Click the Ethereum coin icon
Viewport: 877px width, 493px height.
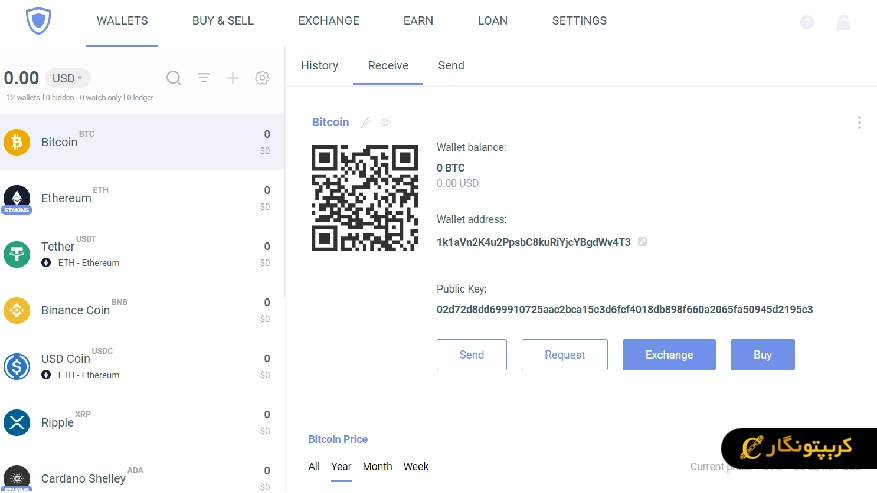[x=17, y=198]
